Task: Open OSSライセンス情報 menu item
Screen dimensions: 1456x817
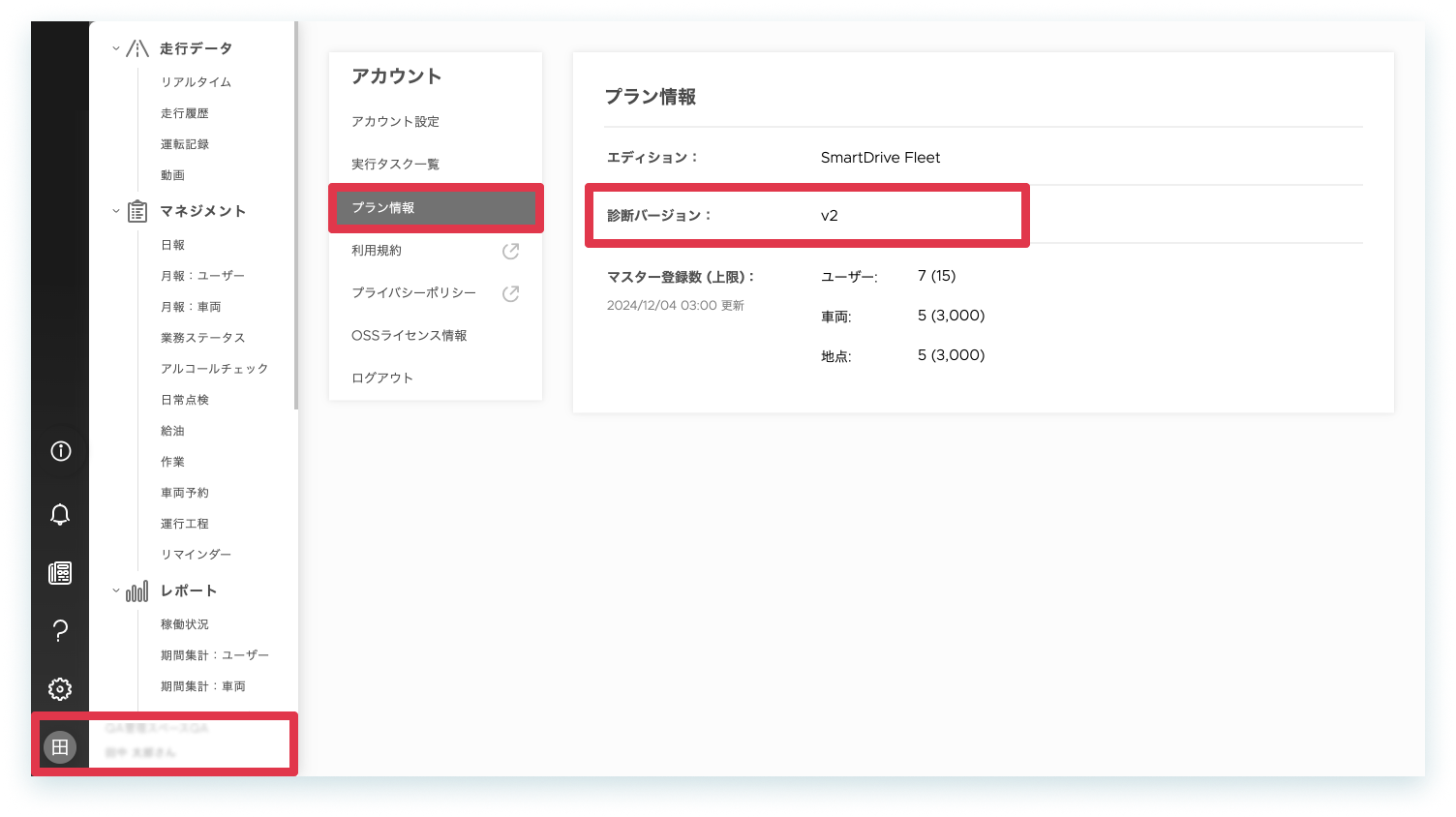Action: pos(409,336)
